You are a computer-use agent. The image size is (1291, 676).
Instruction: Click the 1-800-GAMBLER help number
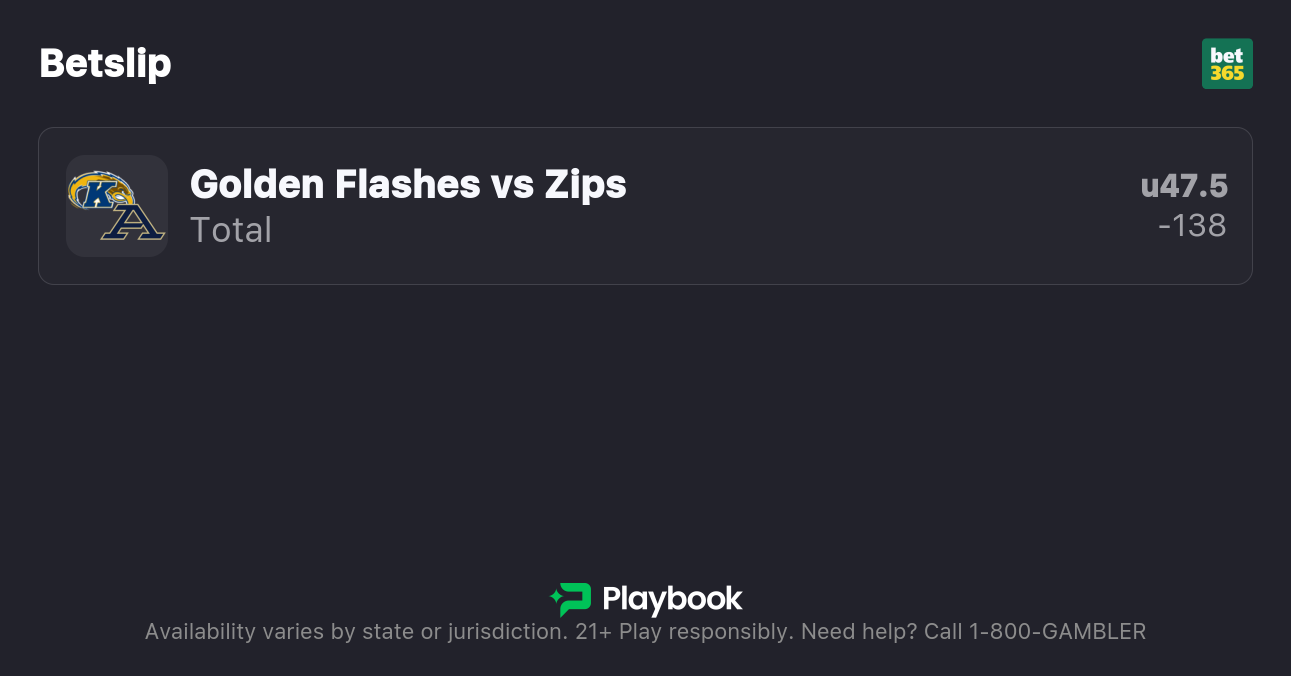tap(1058, 631)
